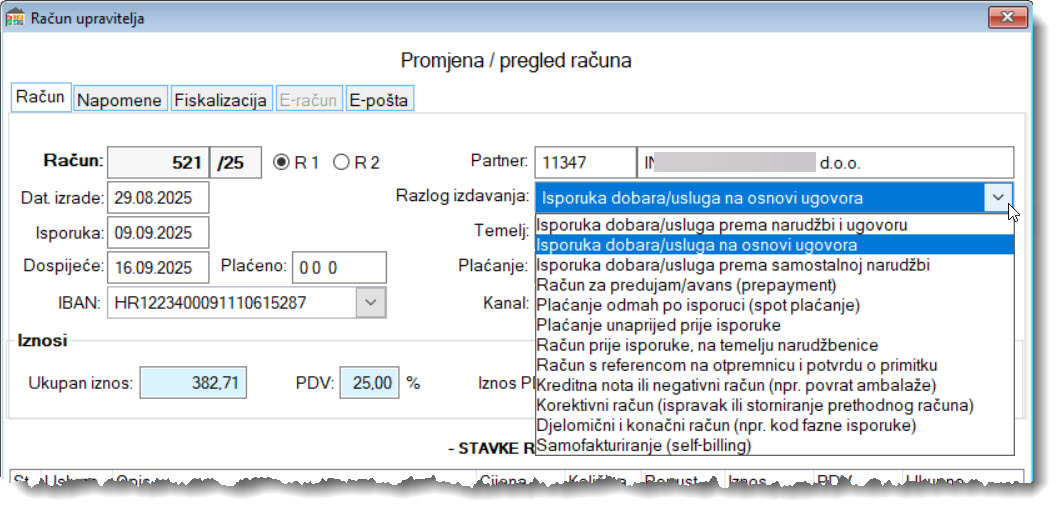This screenshot has height=519, width=1061.
Task: Pick 'Isporuka dobara/usluga prema narudžbi i ugovoru'
Action: click(x=721, y=225)
